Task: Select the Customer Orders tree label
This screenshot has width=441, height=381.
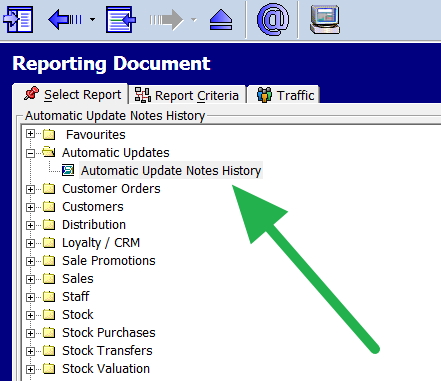Action: [x=111, y=189]
